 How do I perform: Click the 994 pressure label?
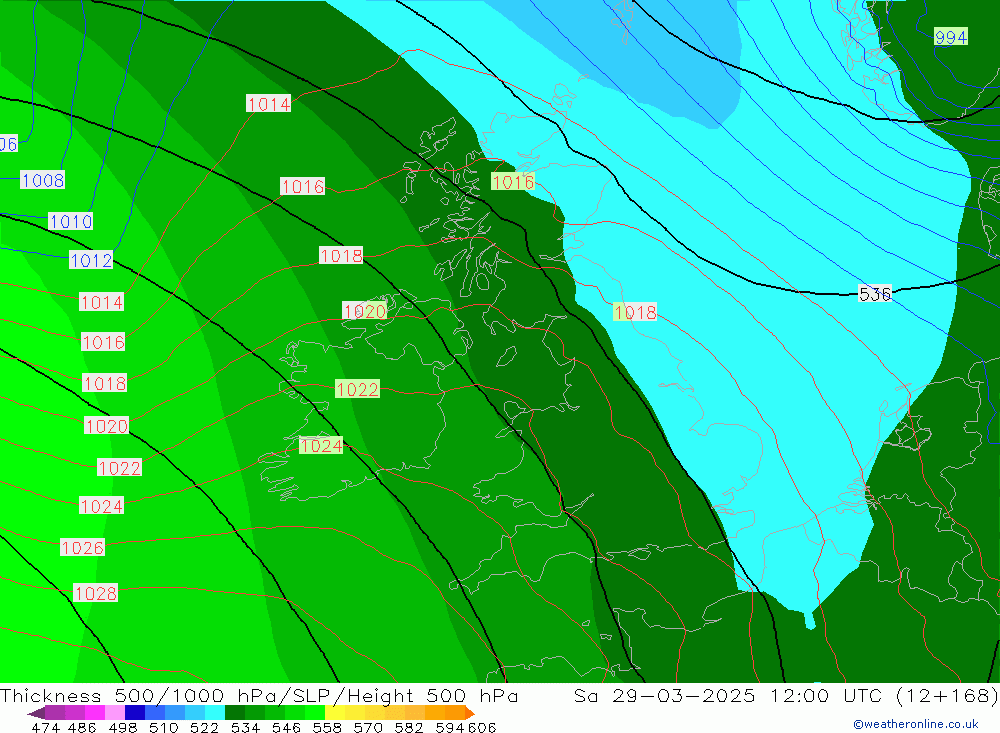(951, 37)
